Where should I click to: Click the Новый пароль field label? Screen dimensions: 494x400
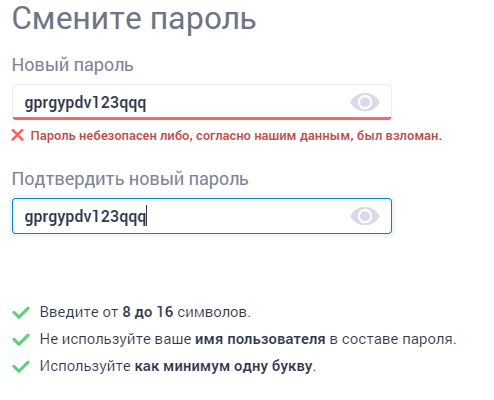pos(73,65)
